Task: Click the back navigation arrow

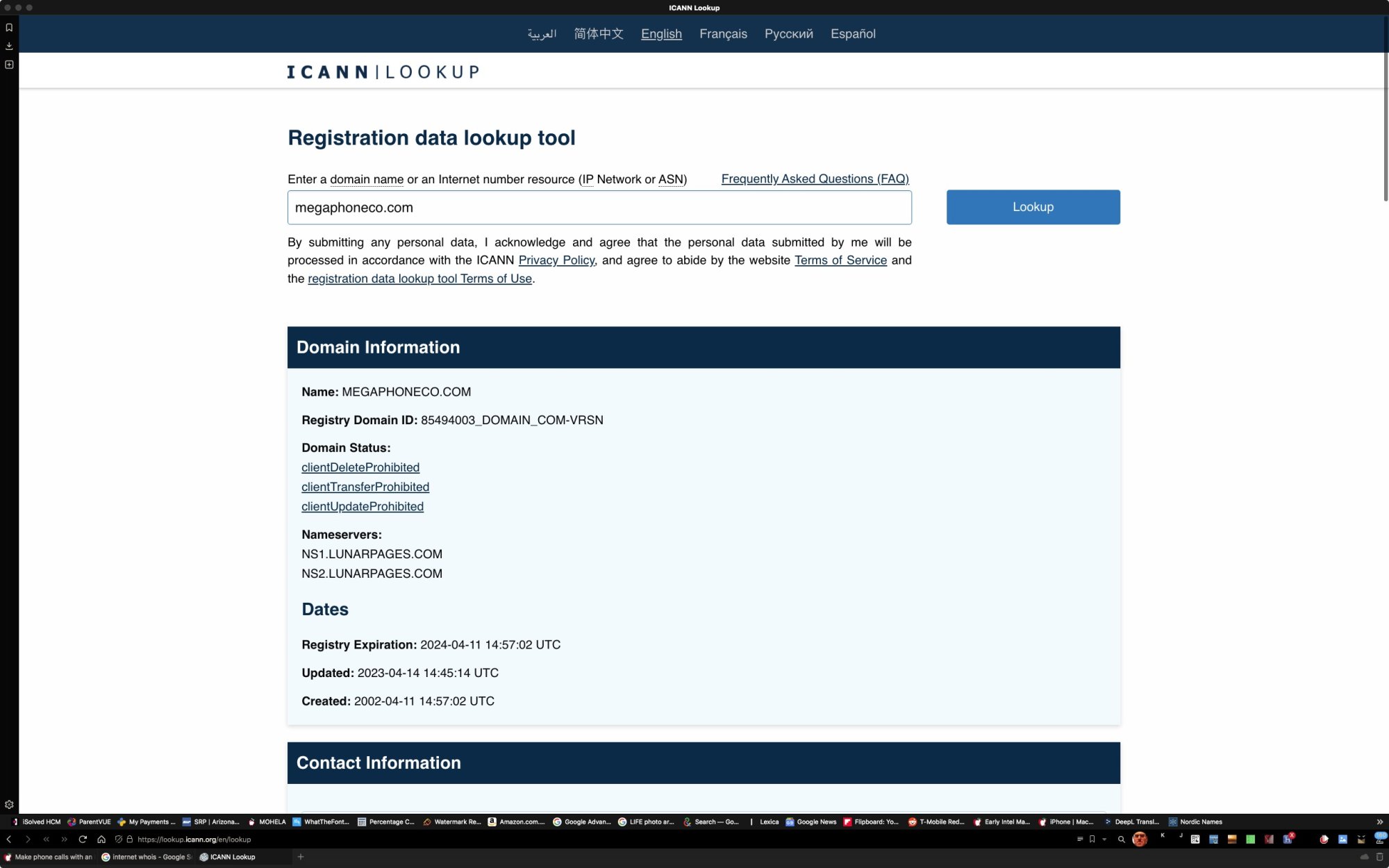Action: point(9,839)
